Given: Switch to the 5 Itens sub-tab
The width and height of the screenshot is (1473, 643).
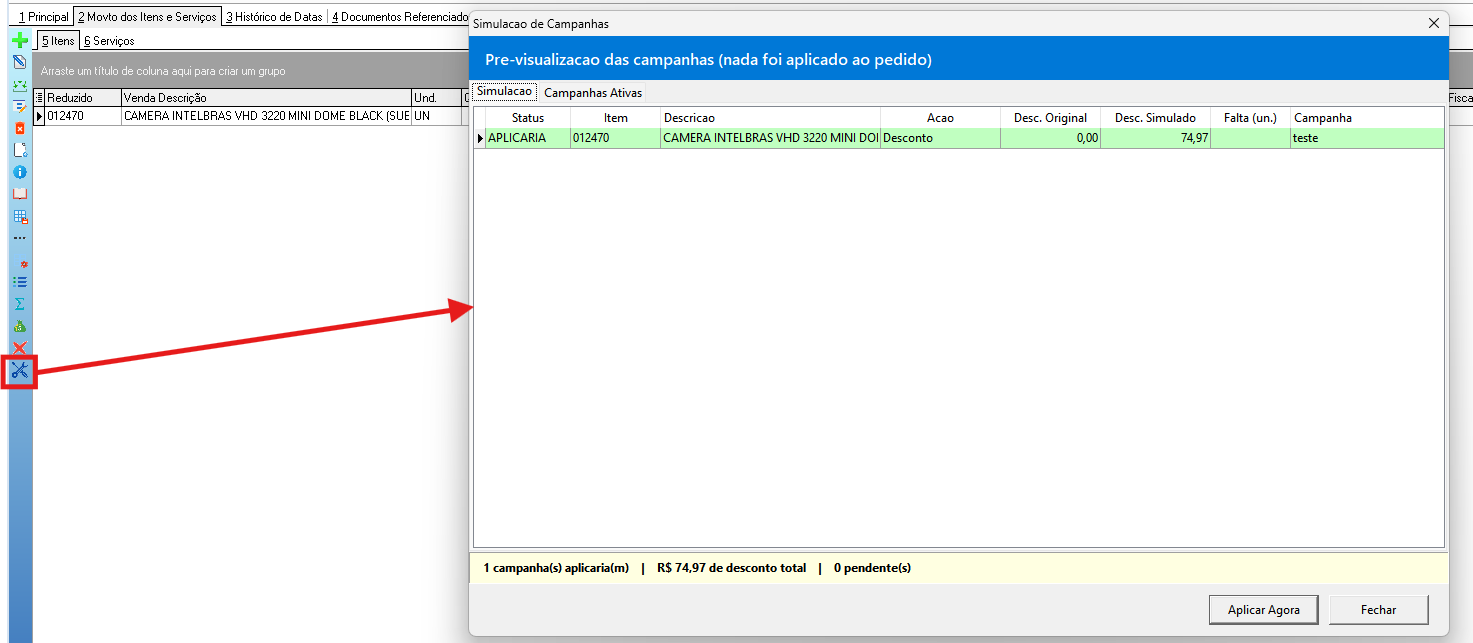Looking at the screenshot, I should [x=58, y=41].
